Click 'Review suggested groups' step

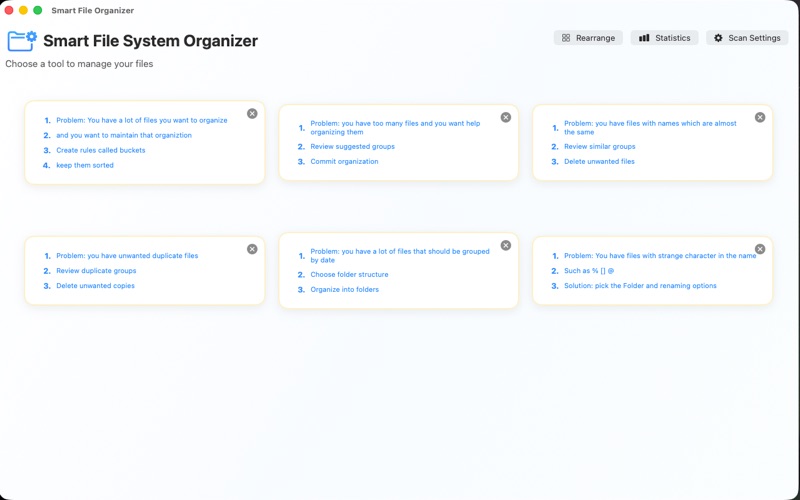(353, 146)
